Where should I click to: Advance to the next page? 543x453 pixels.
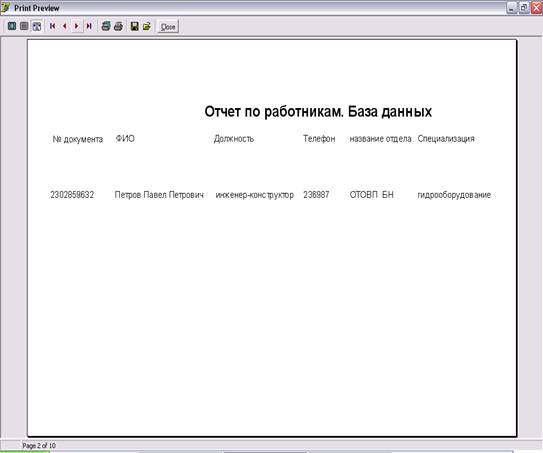[x=77, y=26]
